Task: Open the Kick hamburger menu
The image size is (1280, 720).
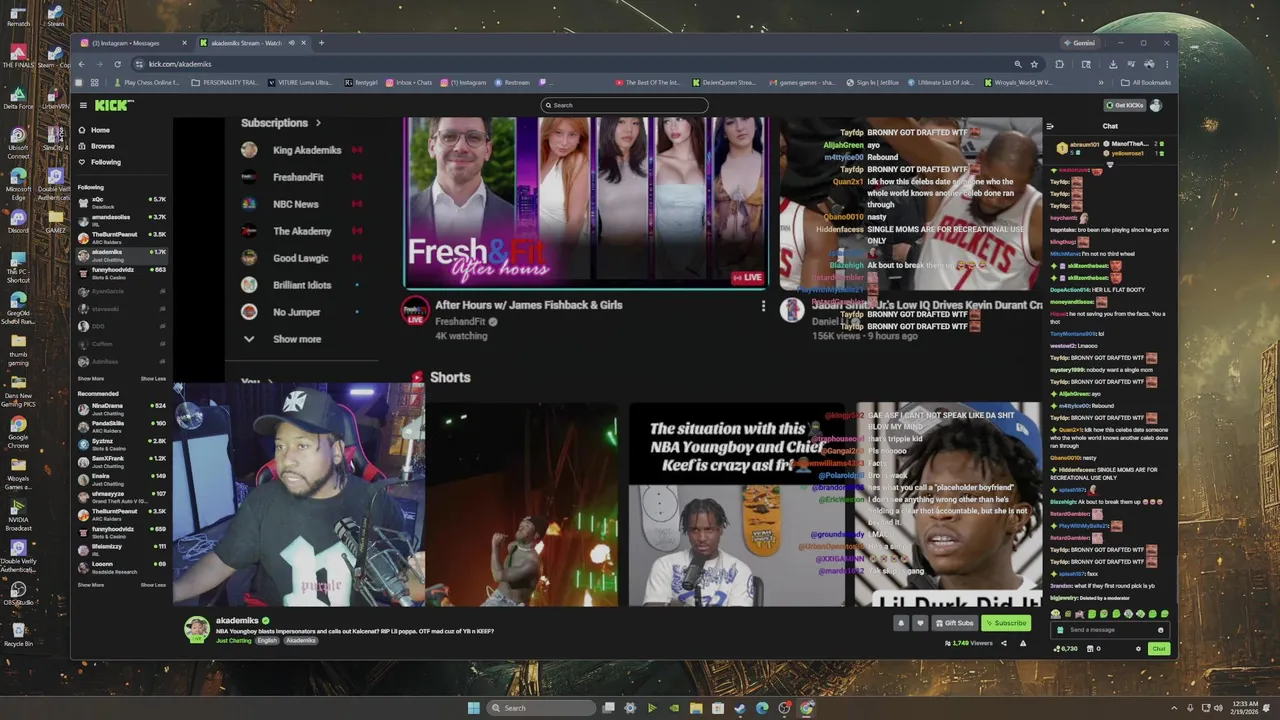Action: point(82,105)
